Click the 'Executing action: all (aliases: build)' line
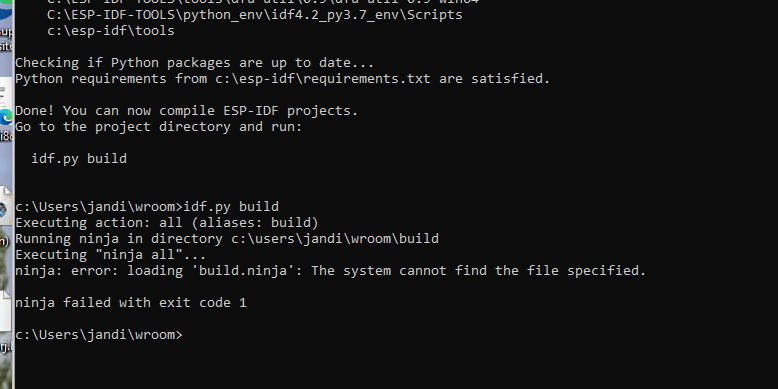The height and width of the screenshot is (389, 778). pyautogui.click(x=167, y=222)
